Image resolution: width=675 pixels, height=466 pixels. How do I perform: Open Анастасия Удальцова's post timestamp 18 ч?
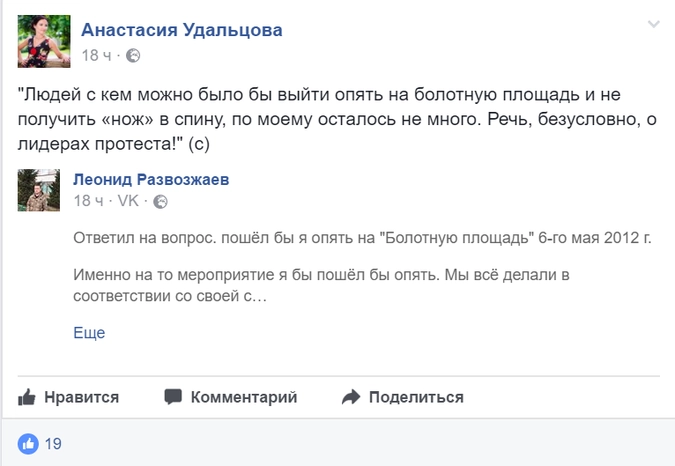(x=96, y=55)
